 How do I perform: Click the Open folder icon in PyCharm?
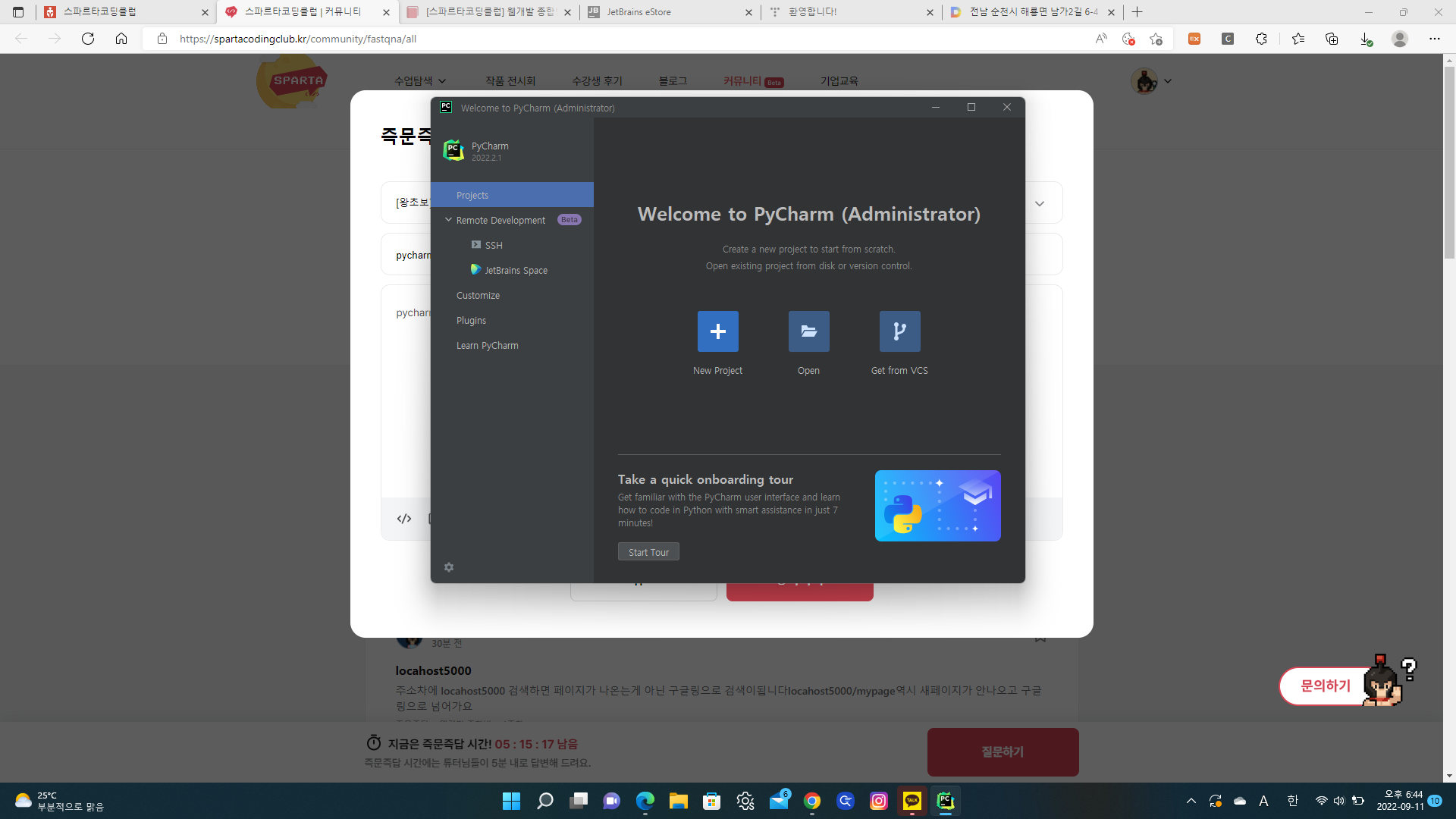(808, 331)
